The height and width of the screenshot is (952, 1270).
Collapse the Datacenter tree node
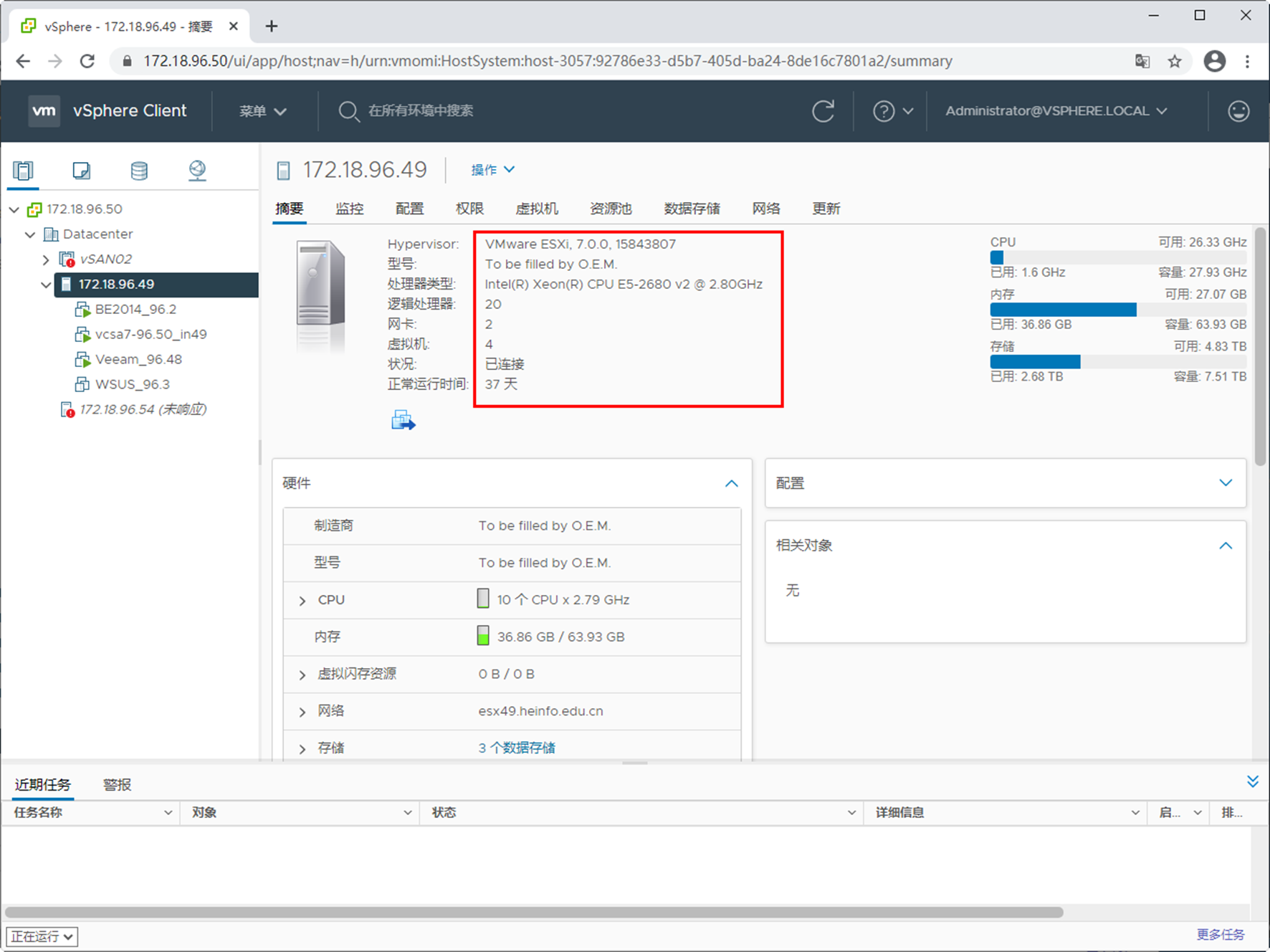point(30,234)
